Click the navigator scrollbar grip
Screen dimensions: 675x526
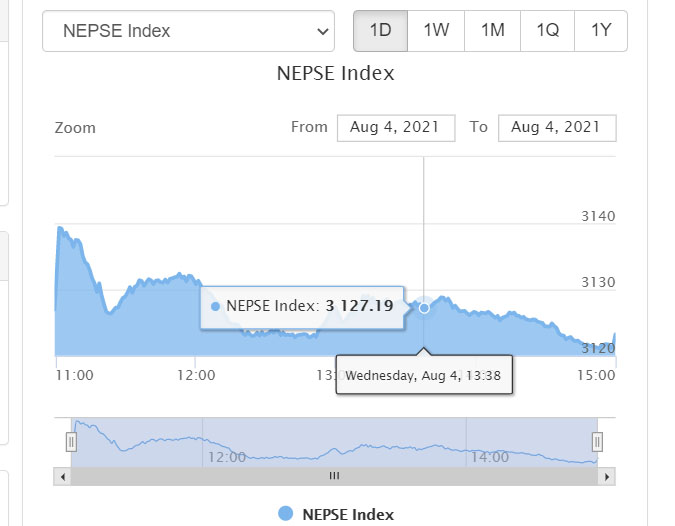(334, 476)
